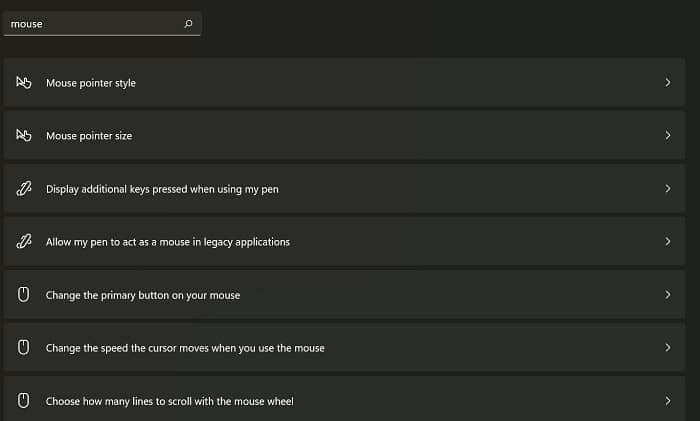Click the mouse icon beside scroll lines
The width and height of the screenshot is (700, 421).
tap(24, 401)
